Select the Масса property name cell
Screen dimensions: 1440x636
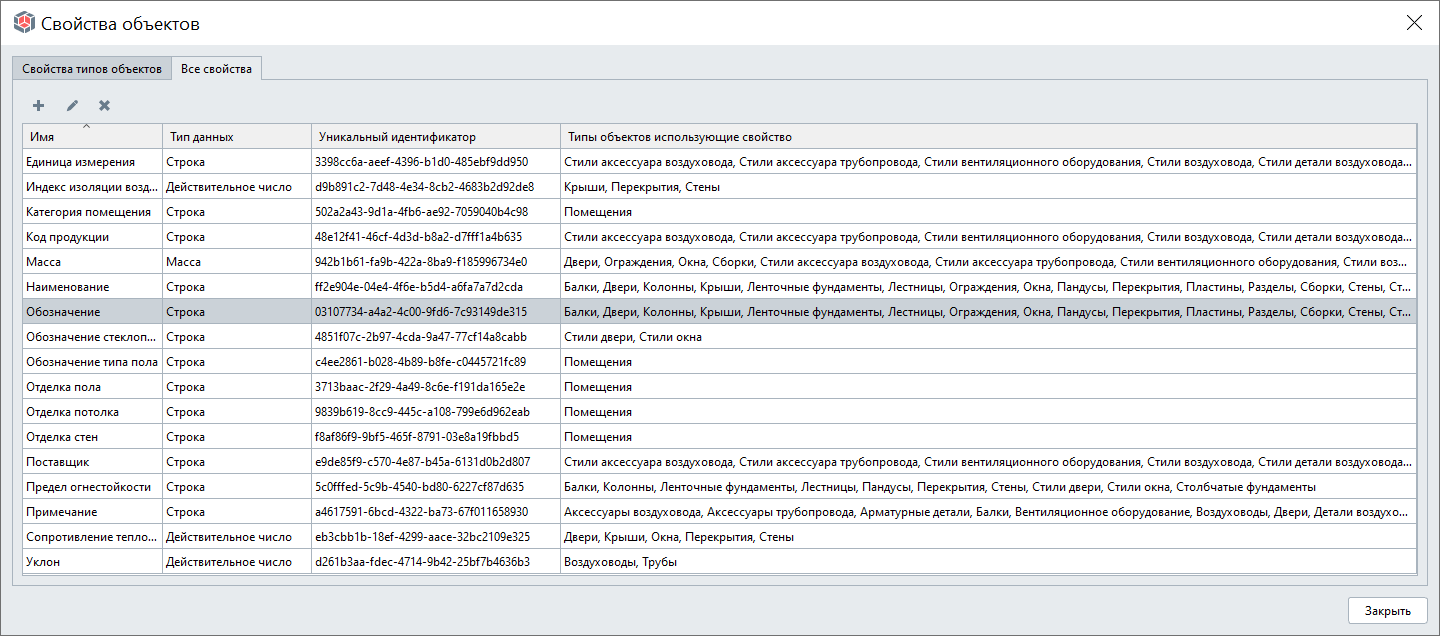pyautogui.click(x=93, y=261)
